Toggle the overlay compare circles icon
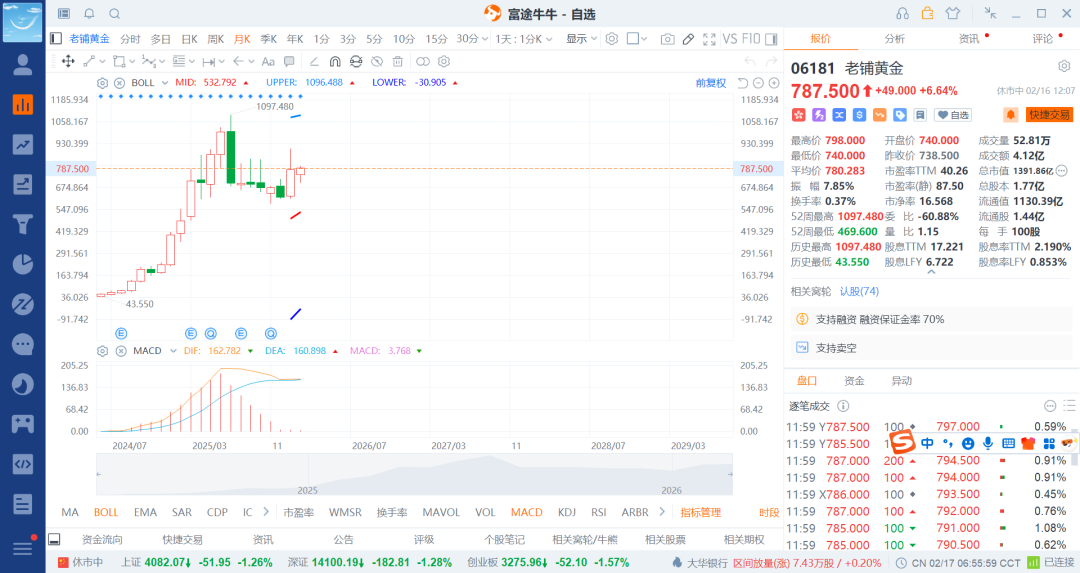 423,61
